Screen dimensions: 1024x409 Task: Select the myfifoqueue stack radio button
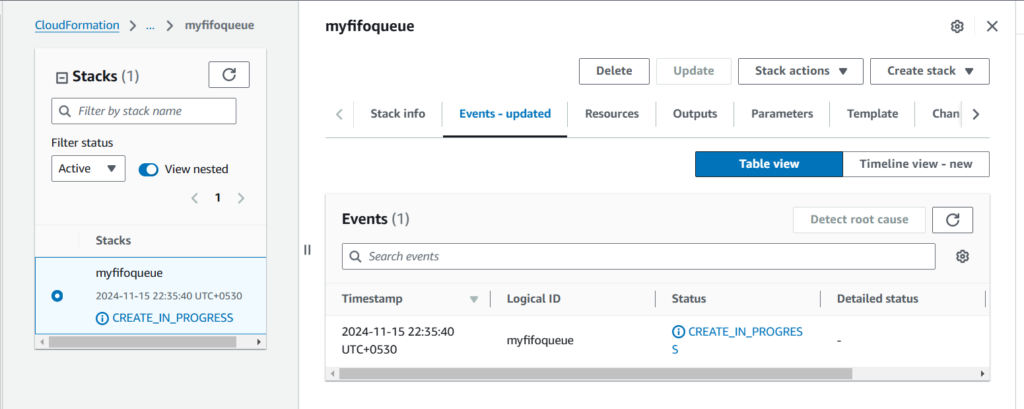(x=57, y=296)
